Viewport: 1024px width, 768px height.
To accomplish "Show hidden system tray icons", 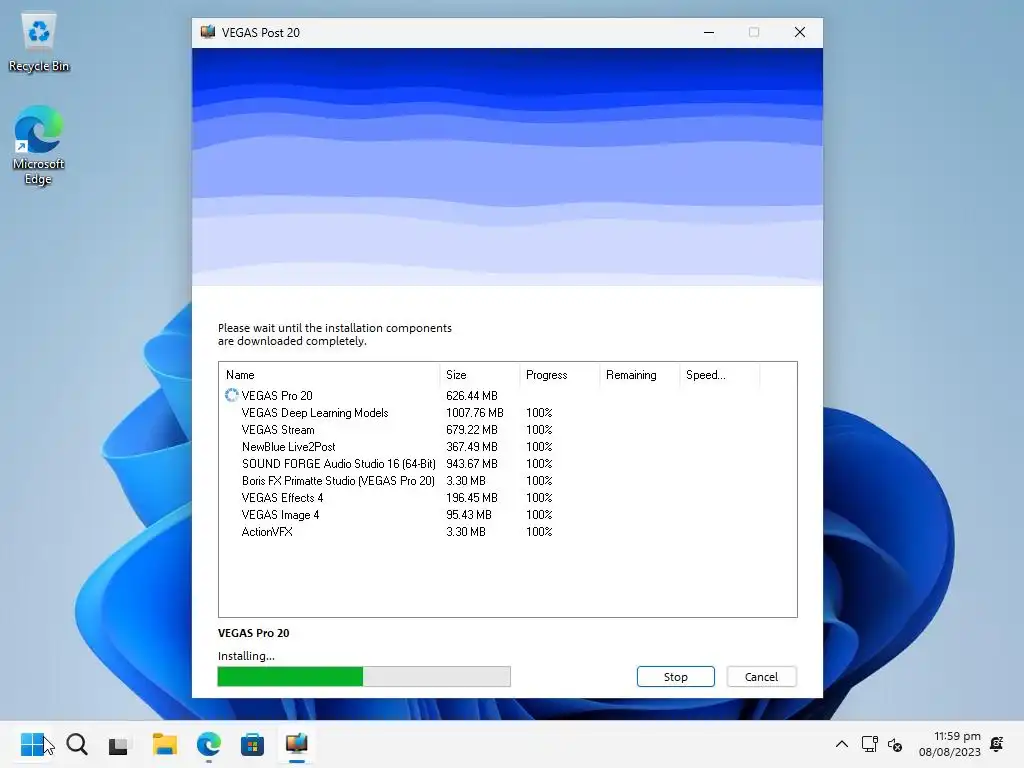I will coord(842,744).
